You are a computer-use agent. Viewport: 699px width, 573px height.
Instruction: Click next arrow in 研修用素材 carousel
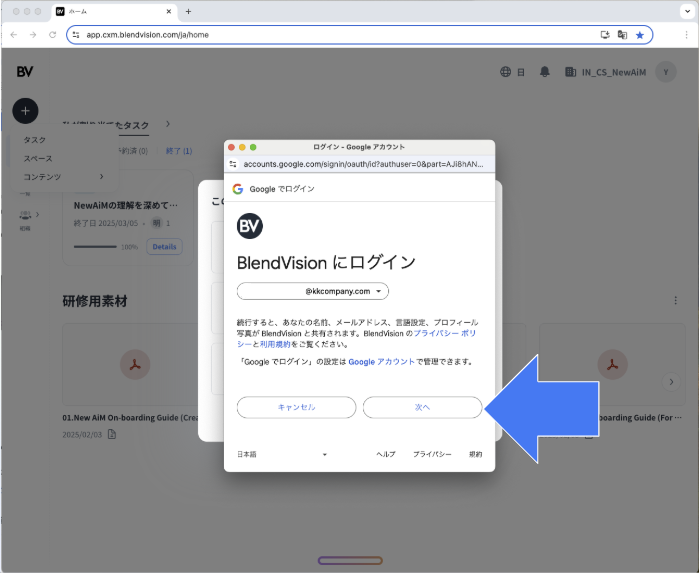click(671, 382)
